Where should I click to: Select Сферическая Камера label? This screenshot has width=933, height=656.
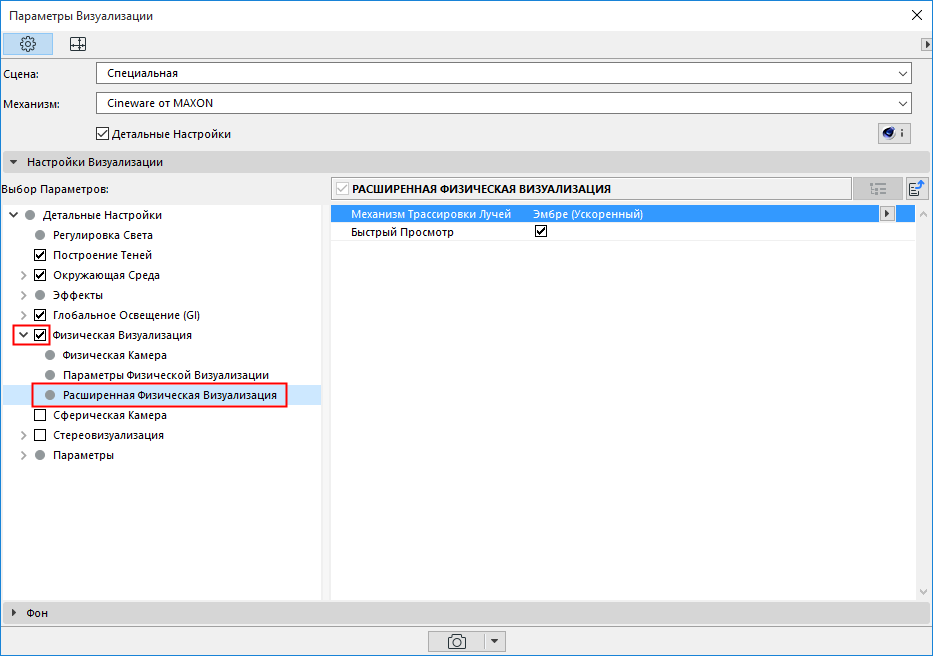pyautogui.click(x=109, y=415)
